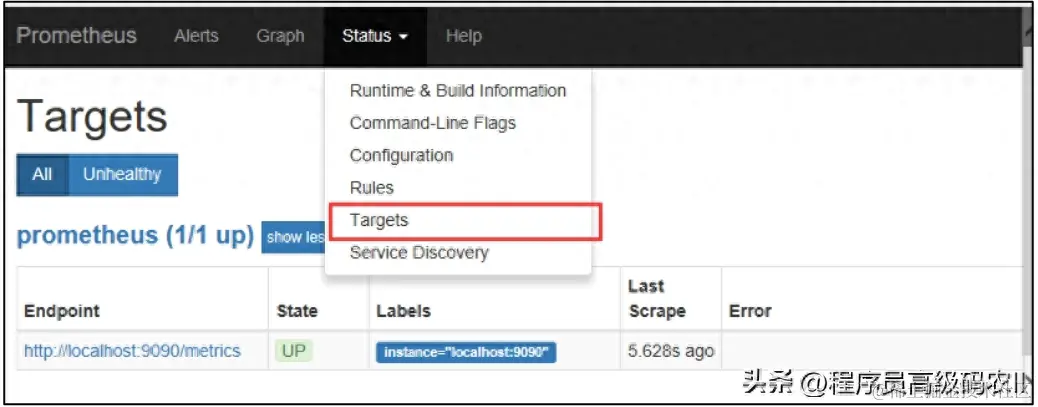Choose Configuration from Status menu
Image resolution: width=1038 pixels, height=407 pixels.
(457, 156)
